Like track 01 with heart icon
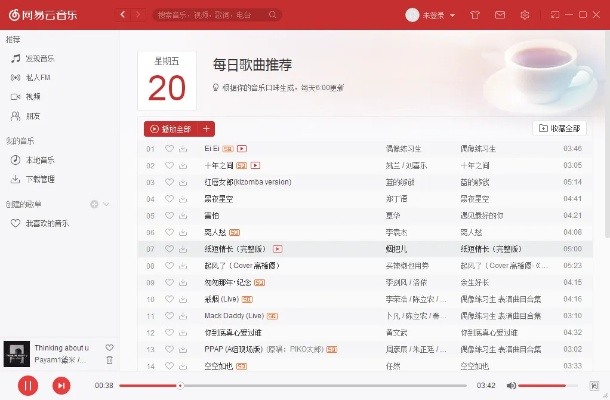This screenshot has height=400, width=610. pyautogui.click(x=169, y=149)
